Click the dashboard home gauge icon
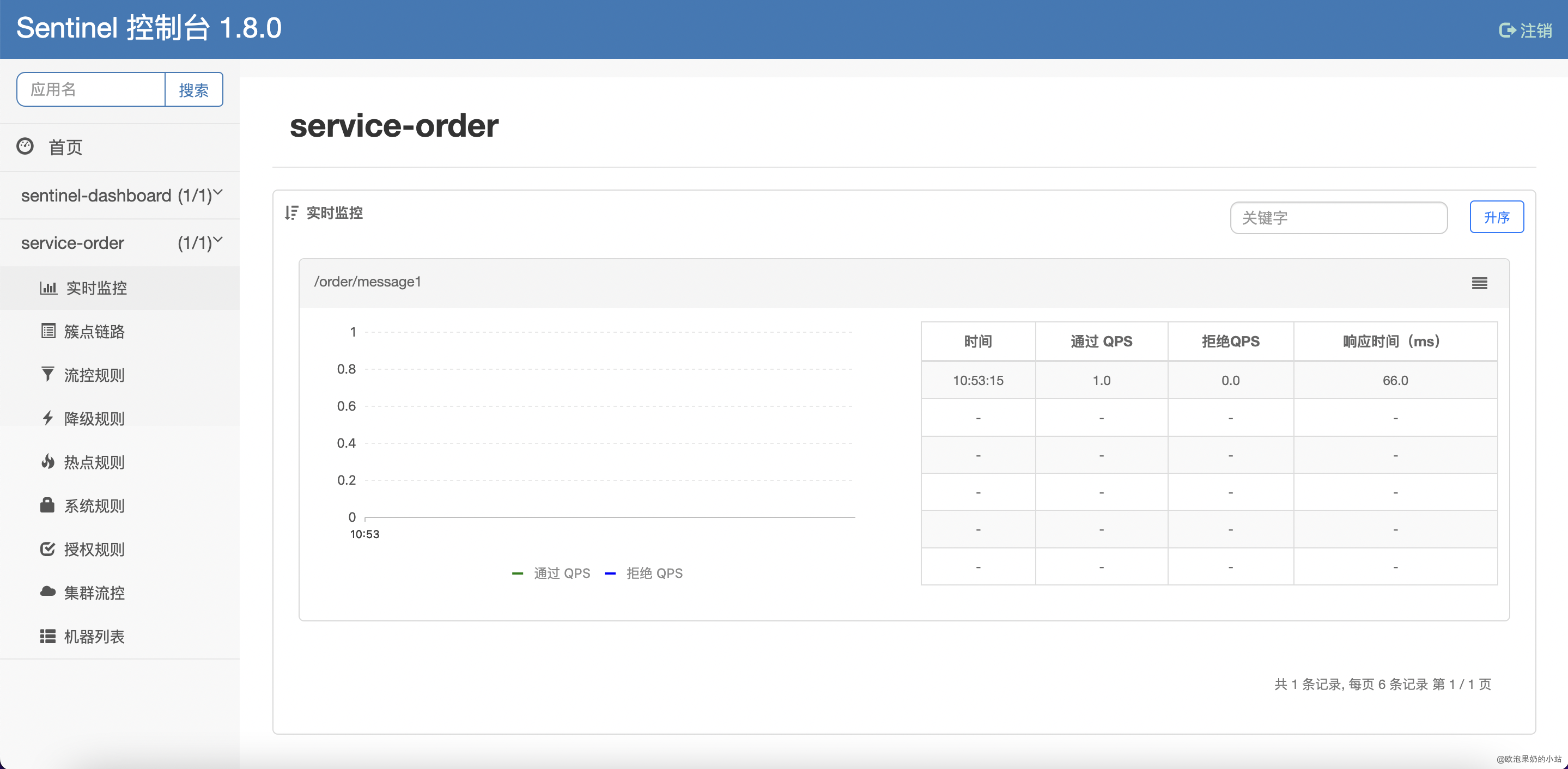The height and width of the screenshot is (769, 1568). (x=25, y=147)
